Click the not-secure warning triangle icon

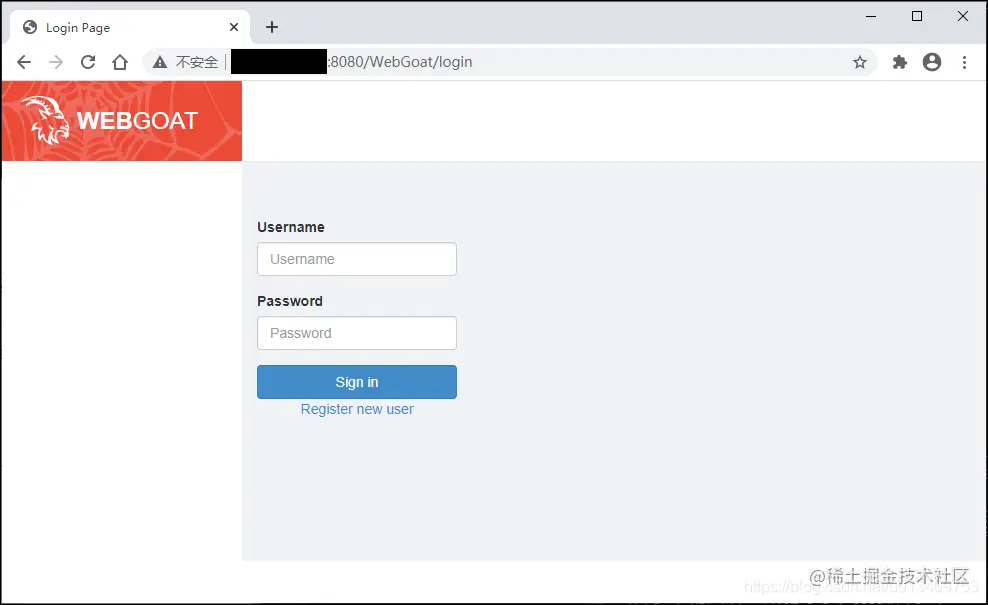point(160,62)
